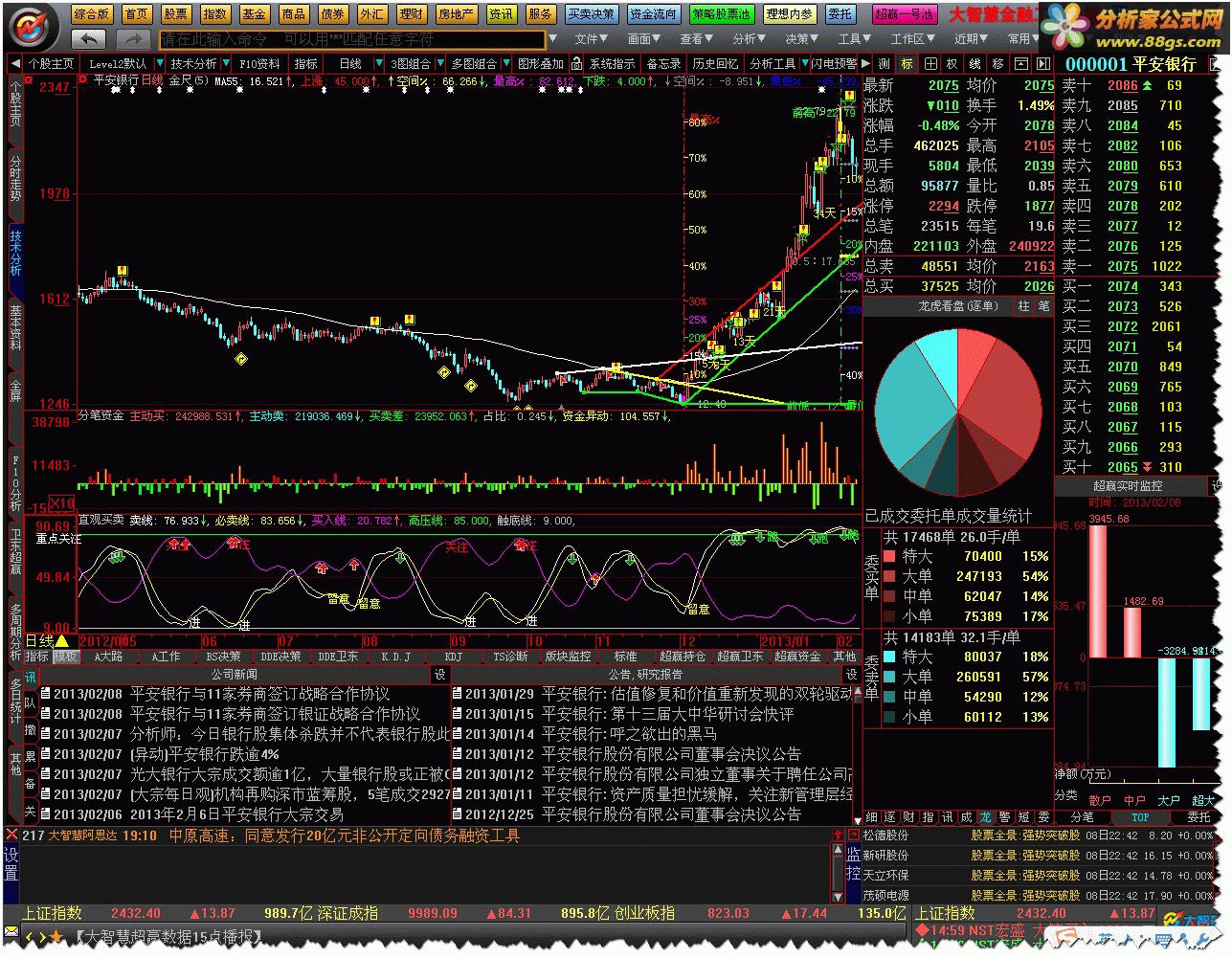
Task: Open the 画面 menu
Action: [644, 39]
